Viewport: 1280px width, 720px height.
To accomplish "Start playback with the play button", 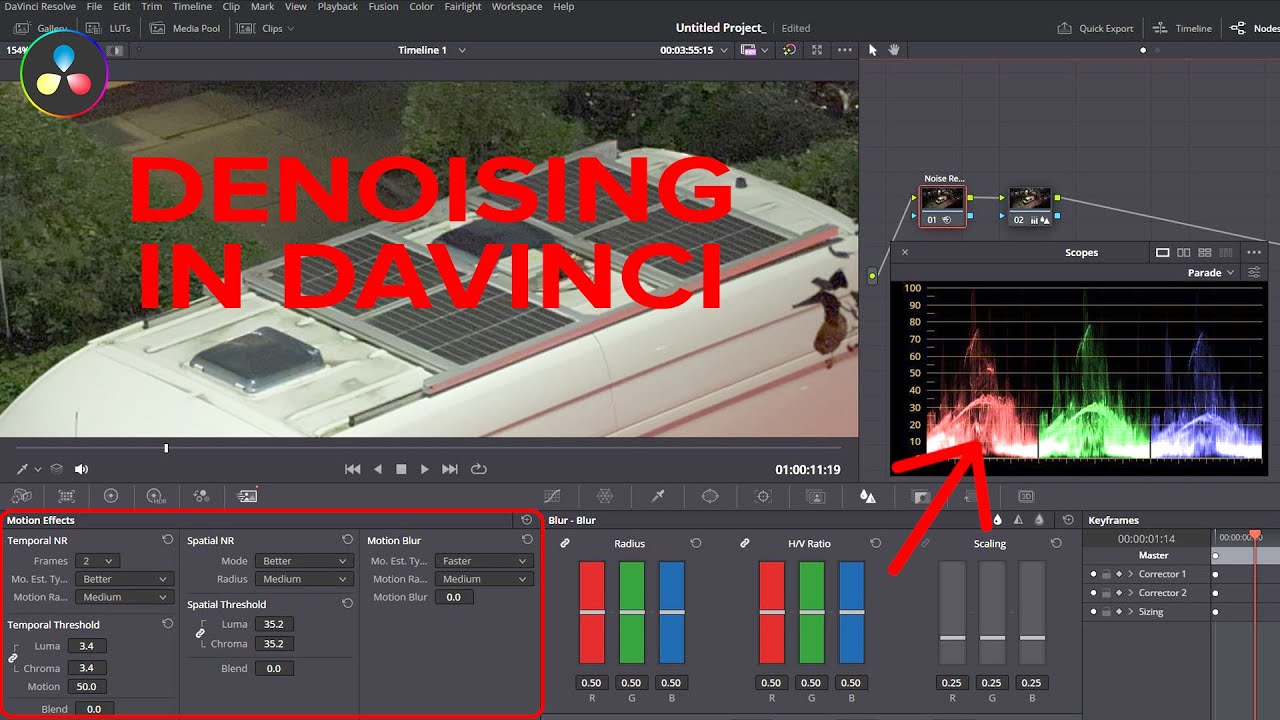I will click(x=424, y=469).
